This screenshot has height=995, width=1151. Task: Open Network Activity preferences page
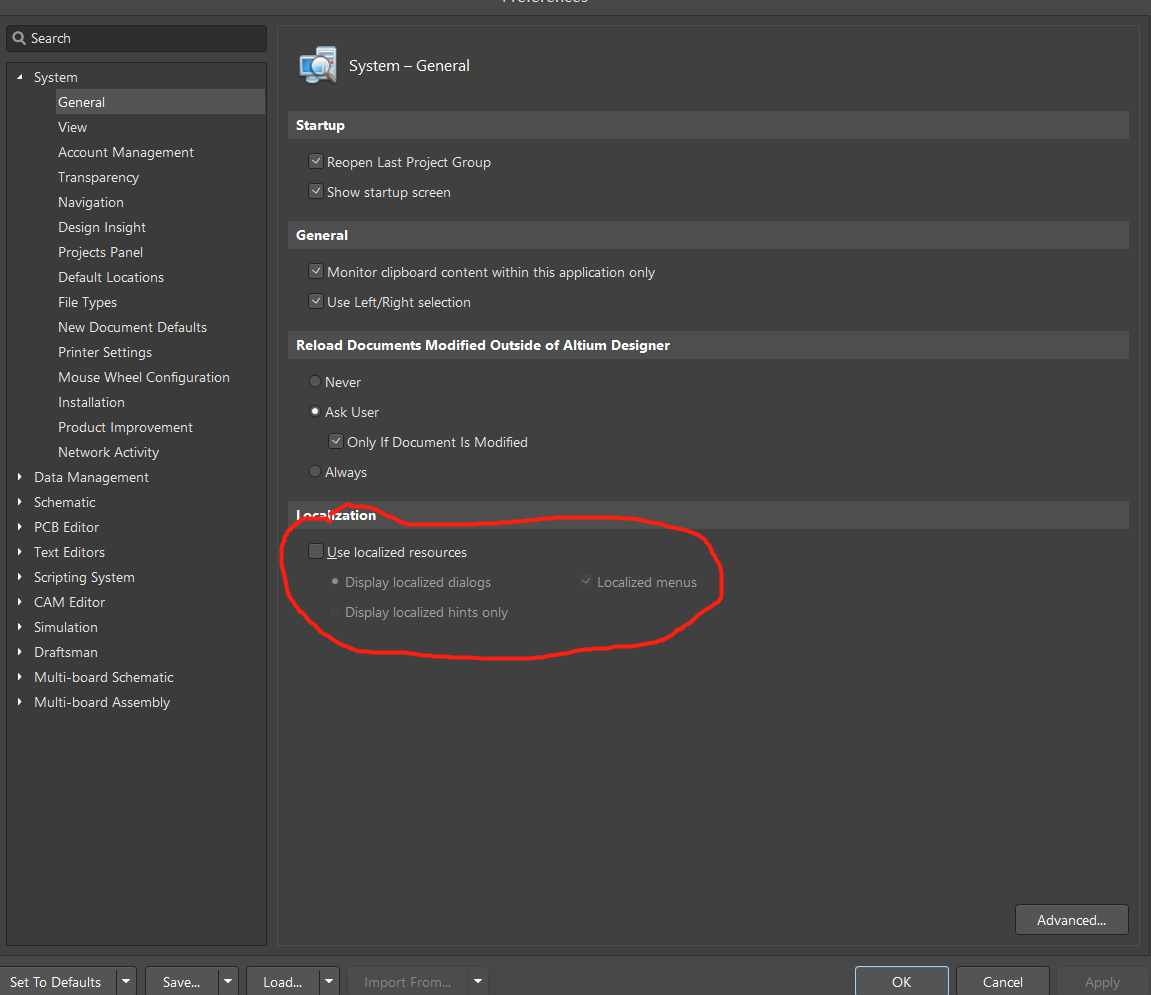(x=109, y=452)
